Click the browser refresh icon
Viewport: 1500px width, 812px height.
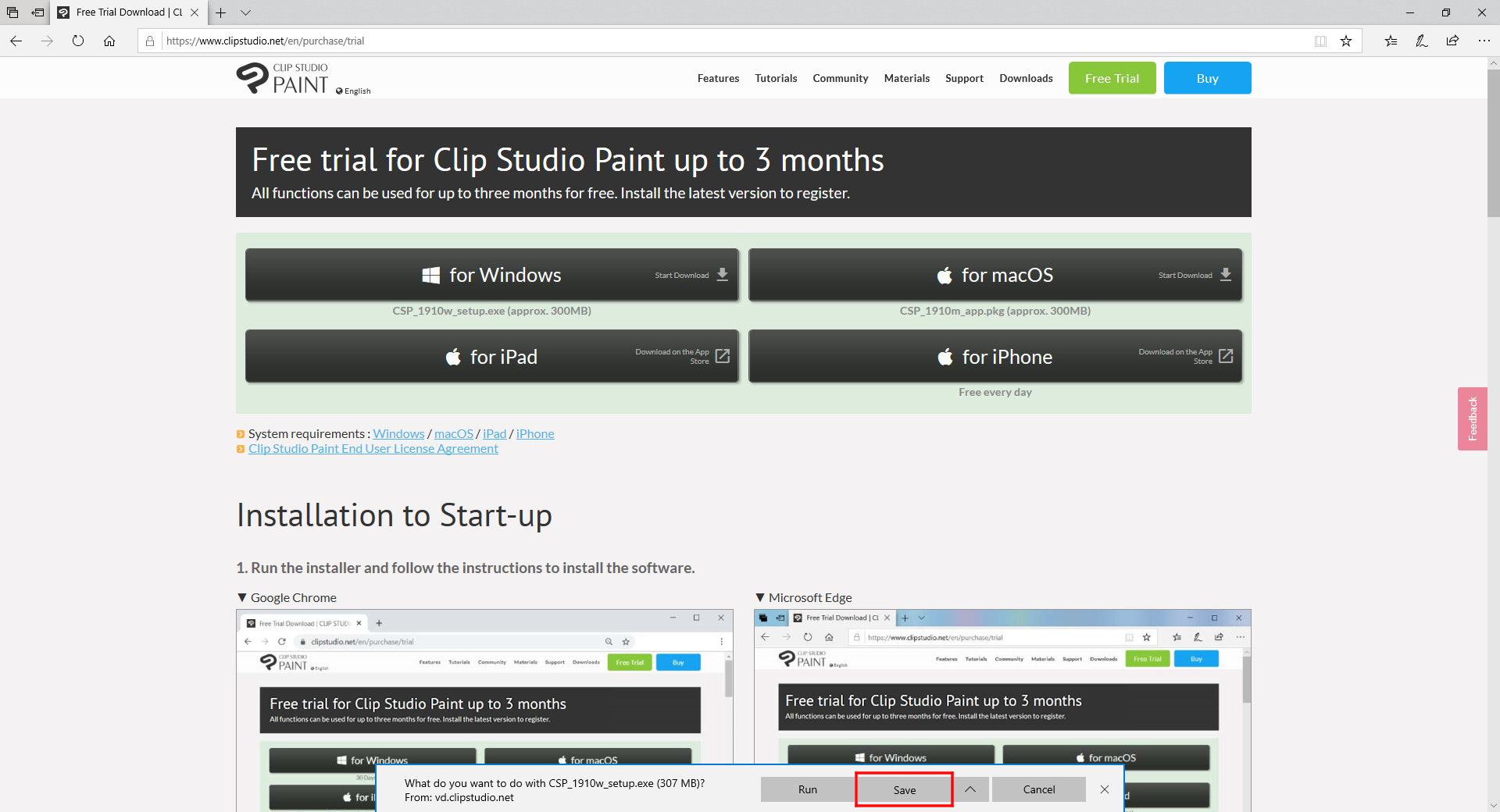(78, 41)
